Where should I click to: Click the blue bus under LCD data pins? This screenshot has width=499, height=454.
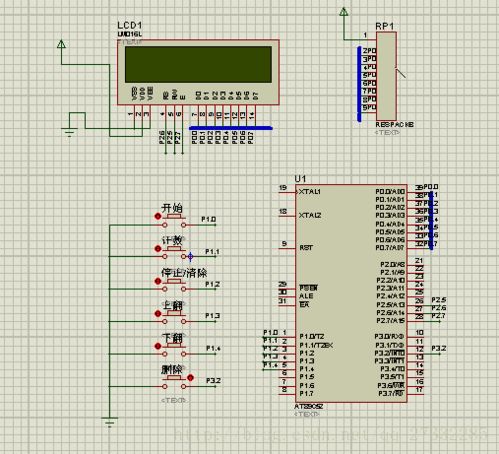pyautogui.click(x=231, y=128)
